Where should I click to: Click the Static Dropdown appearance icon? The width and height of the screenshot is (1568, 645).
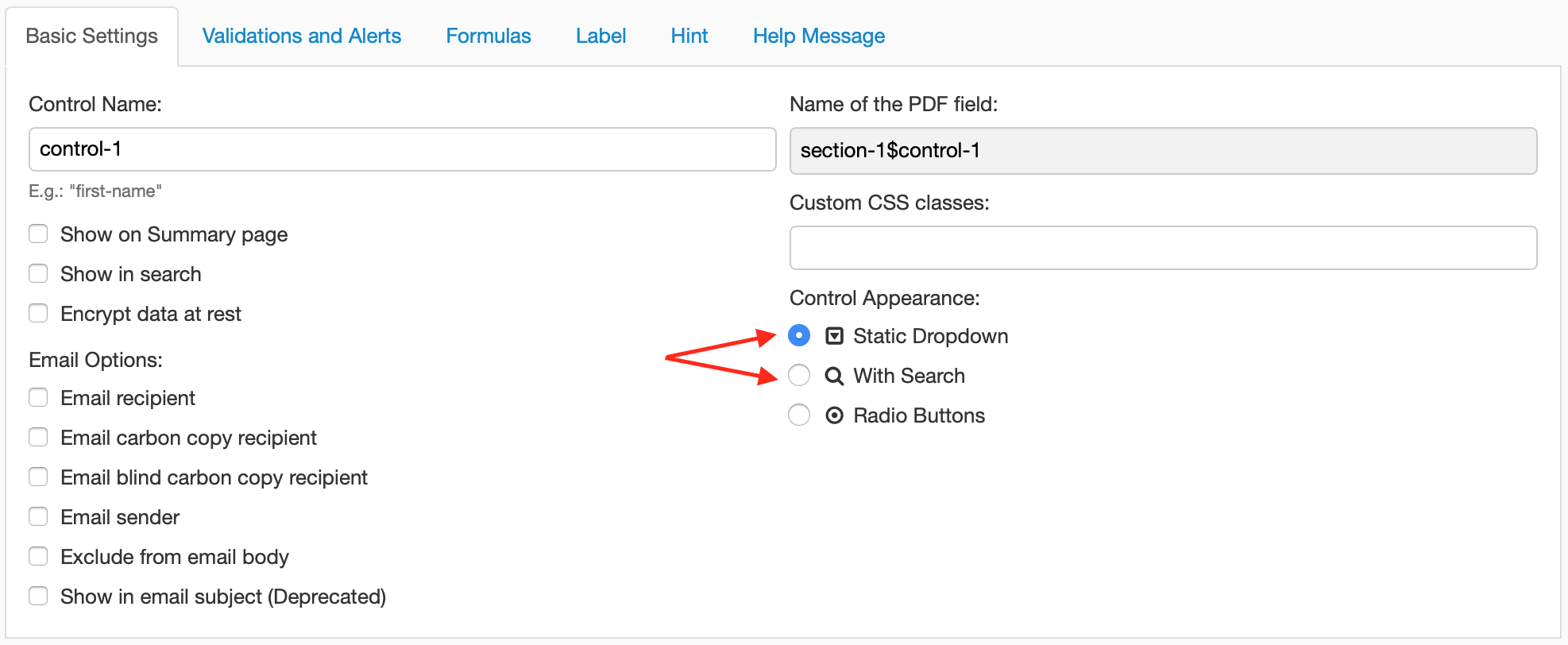[834, 336]
